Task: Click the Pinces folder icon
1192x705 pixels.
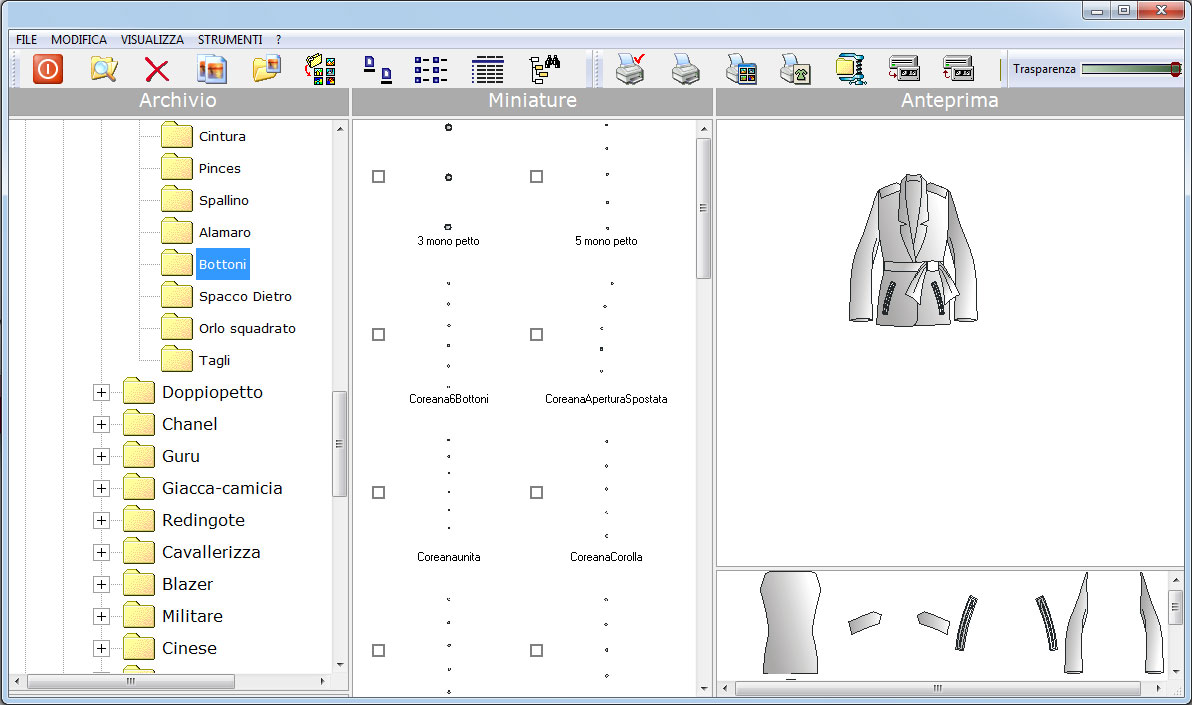Action: point(176,167)
